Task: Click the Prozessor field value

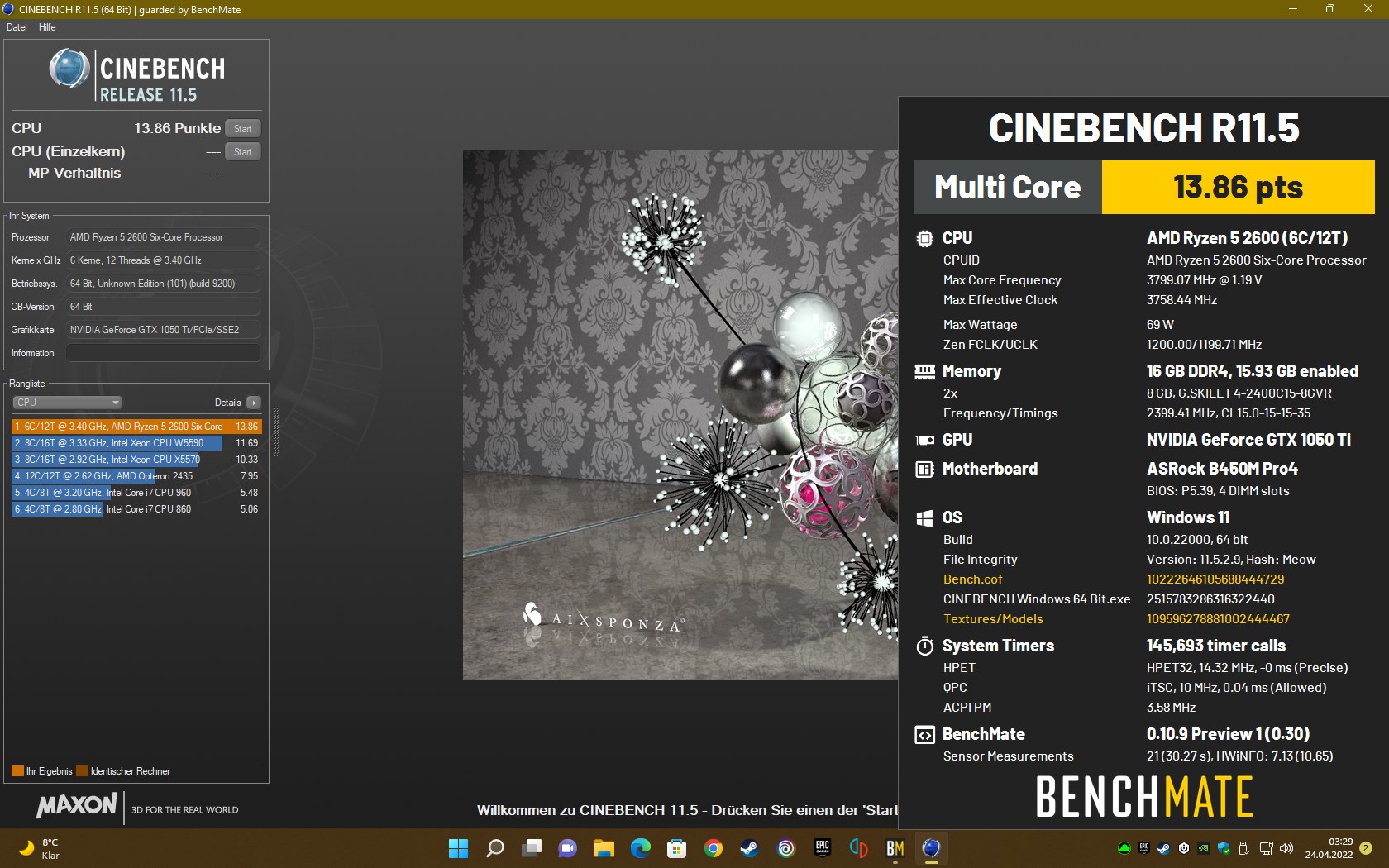Action: pyautogui.click(x=163, y=237)
